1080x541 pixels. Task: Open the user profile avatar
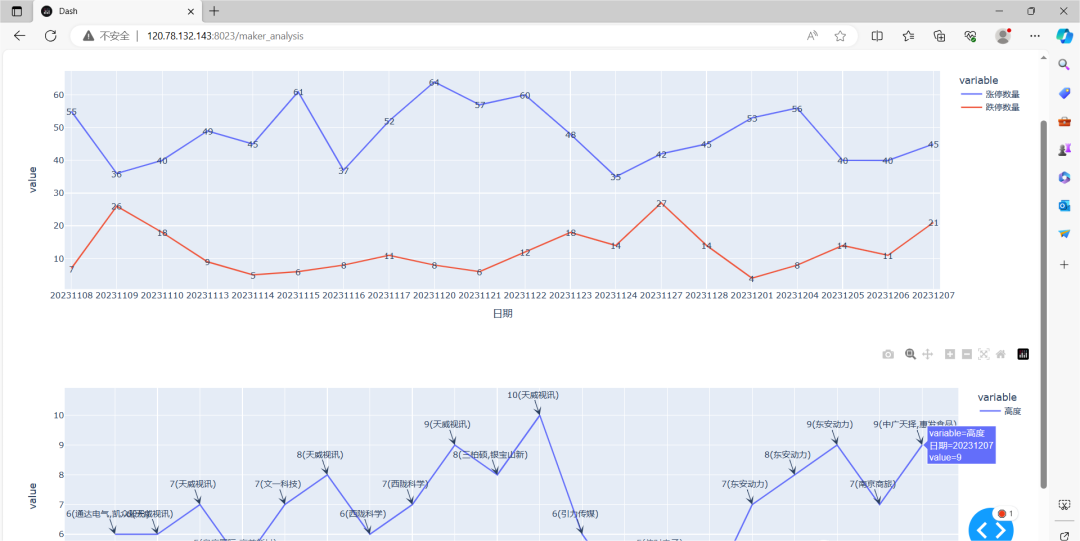pos(1002,36)
